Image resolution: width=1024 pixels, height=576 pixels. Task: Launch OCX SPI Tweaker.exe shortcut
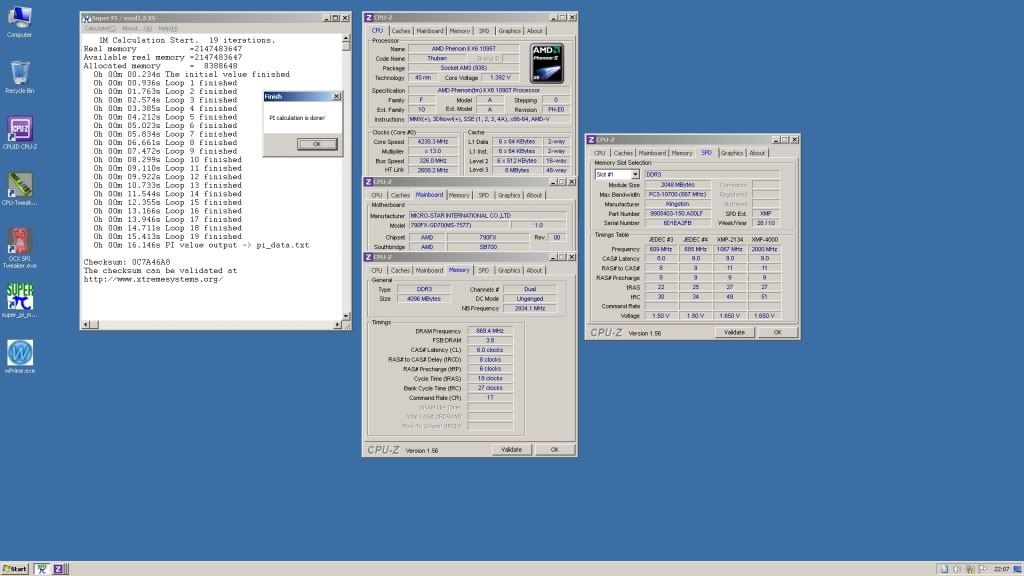19,241
